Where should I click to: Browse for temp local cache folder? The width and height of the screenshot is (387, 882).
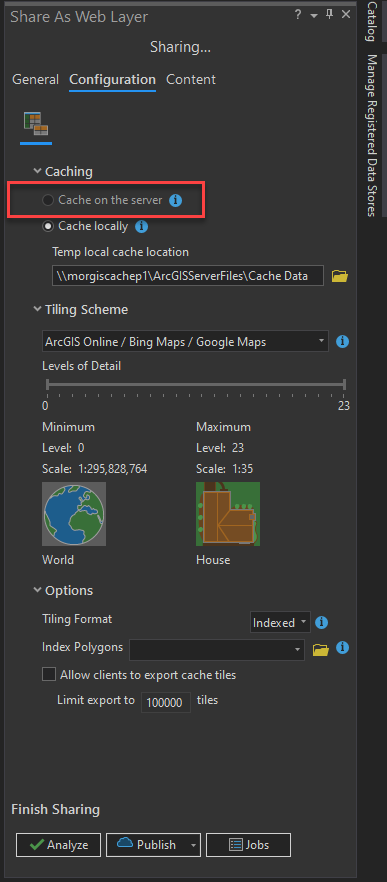click(340, 276)
